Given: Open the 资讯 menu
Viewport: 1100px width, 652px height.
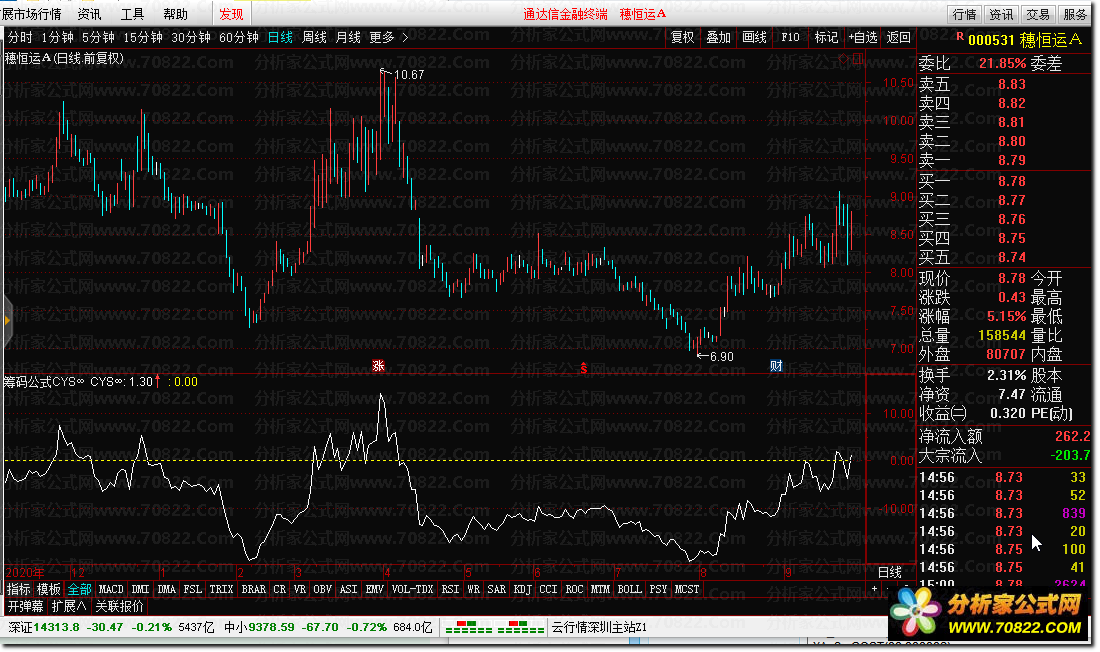Looking at the screenshot, I should [89, 14].
